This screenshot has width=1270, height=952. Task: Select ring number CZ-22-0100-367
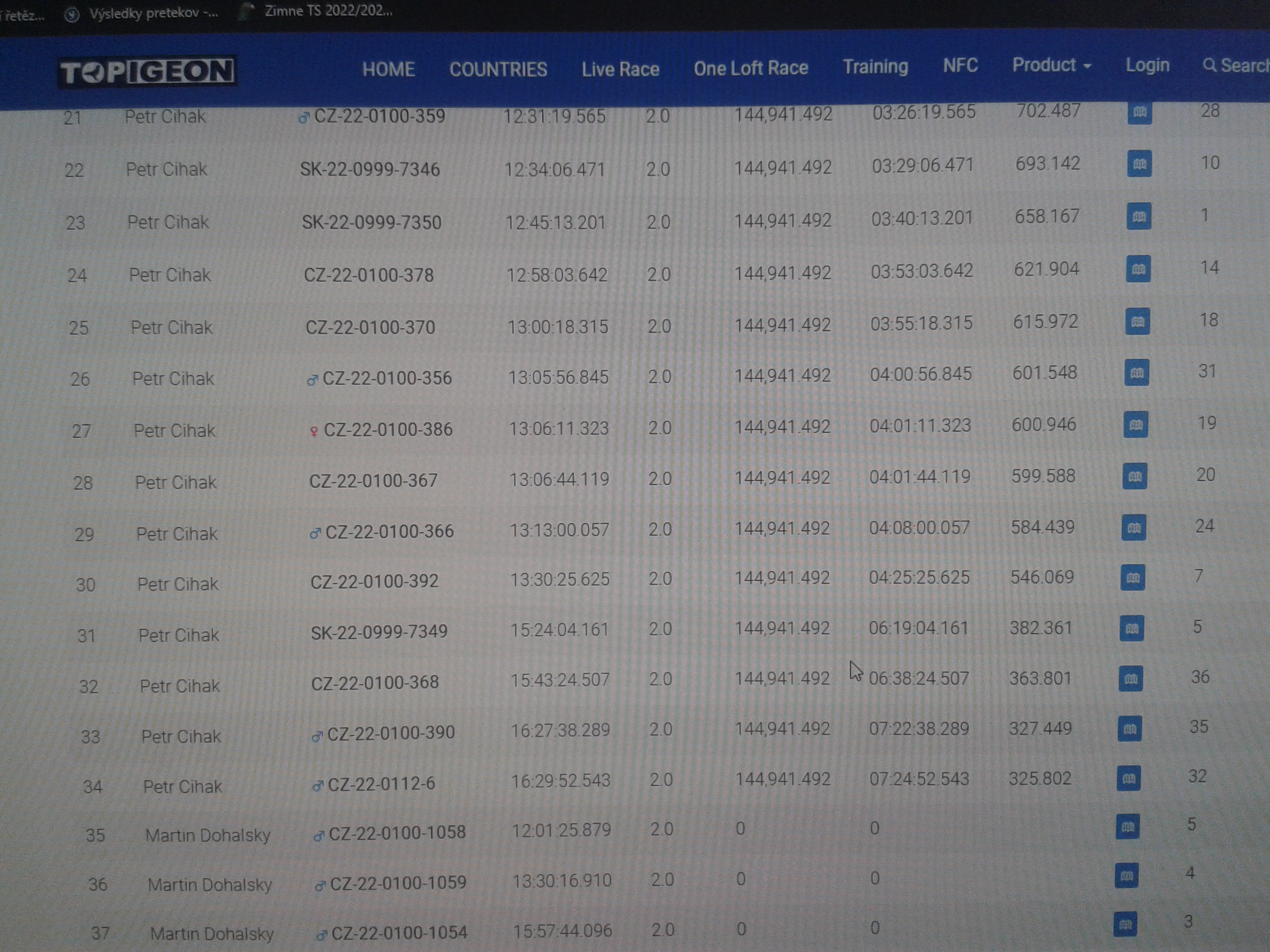point(373,480)
